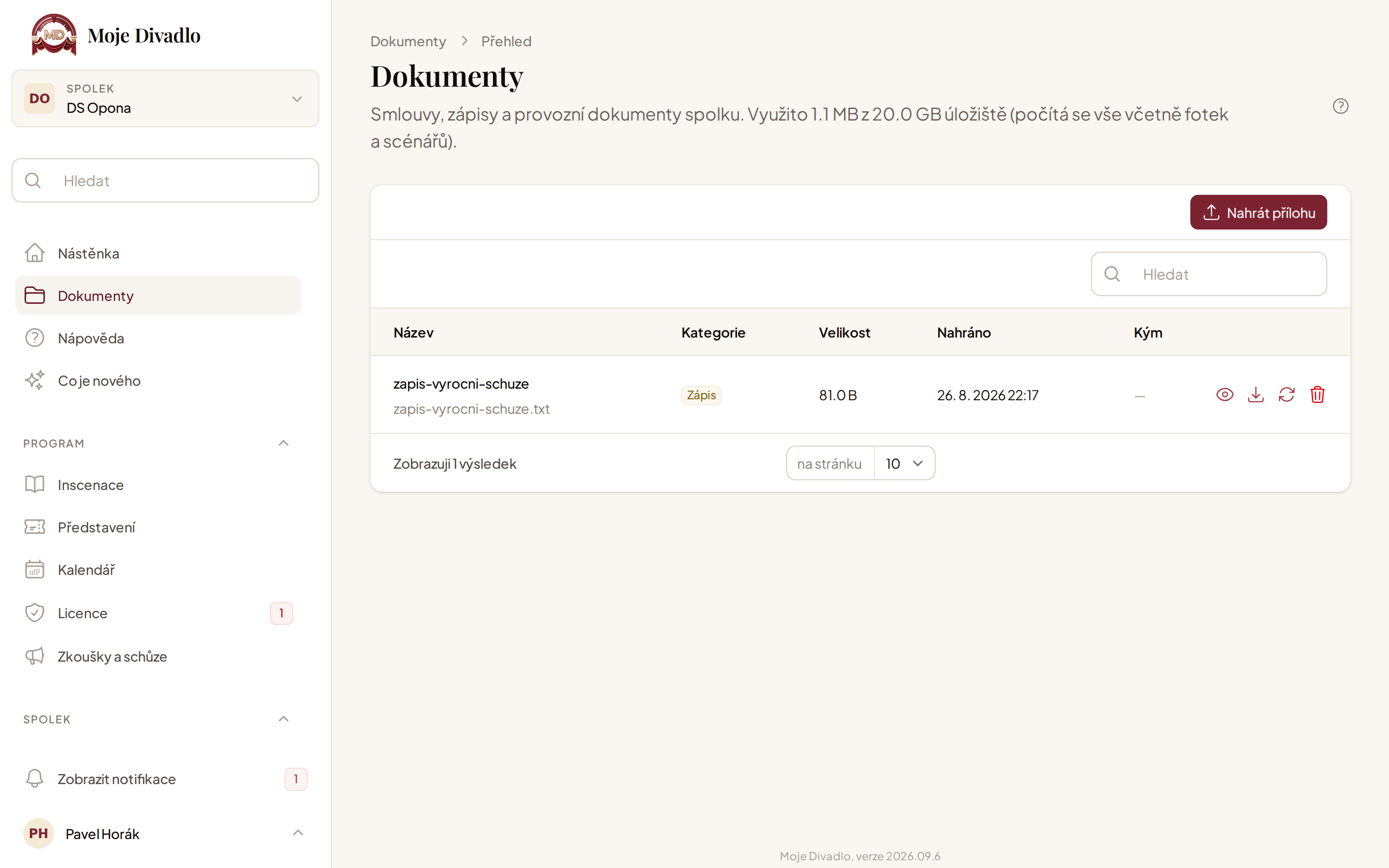Screen dimensions: 1389x868
Task: Open Představení section
Action: point(158,527)
